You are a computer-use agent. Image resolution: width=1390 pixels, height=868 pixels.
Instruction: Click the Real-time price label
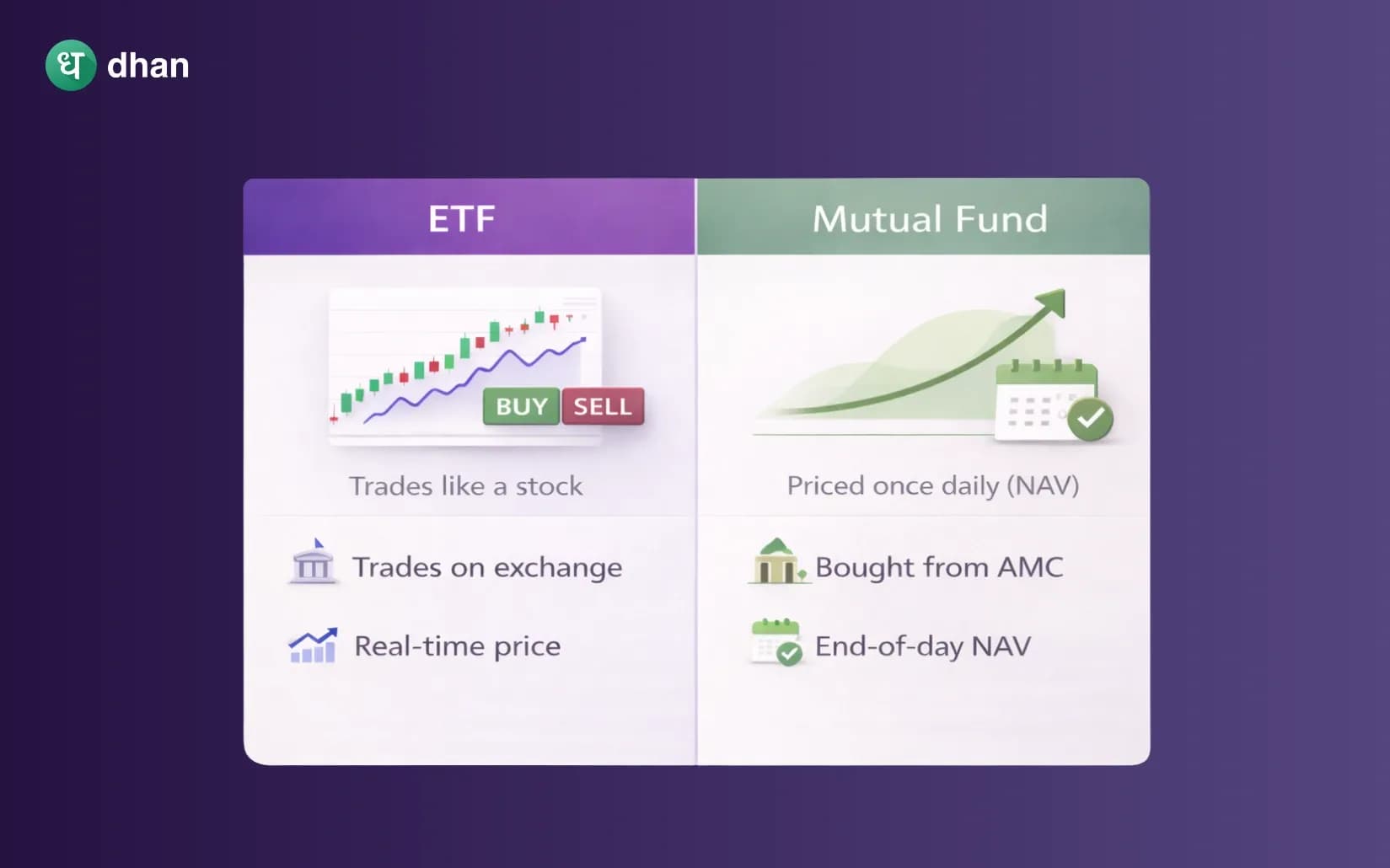(457, 646)
